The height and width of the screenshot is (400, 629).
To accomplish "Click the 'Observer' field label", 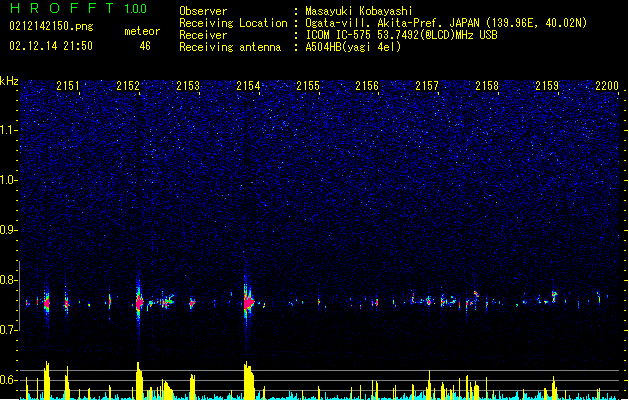I will (203, 11).
